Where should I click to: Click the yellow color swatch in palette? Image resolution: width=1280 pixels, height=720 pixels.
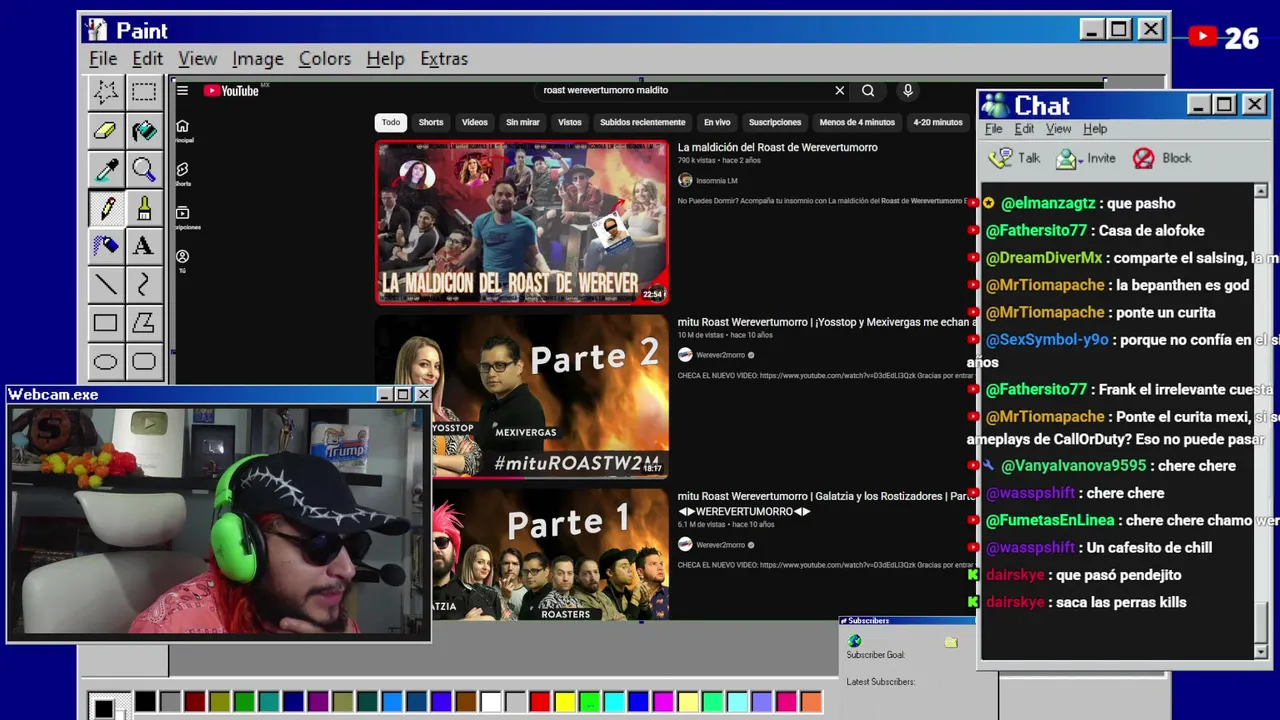tap(564, 702)
